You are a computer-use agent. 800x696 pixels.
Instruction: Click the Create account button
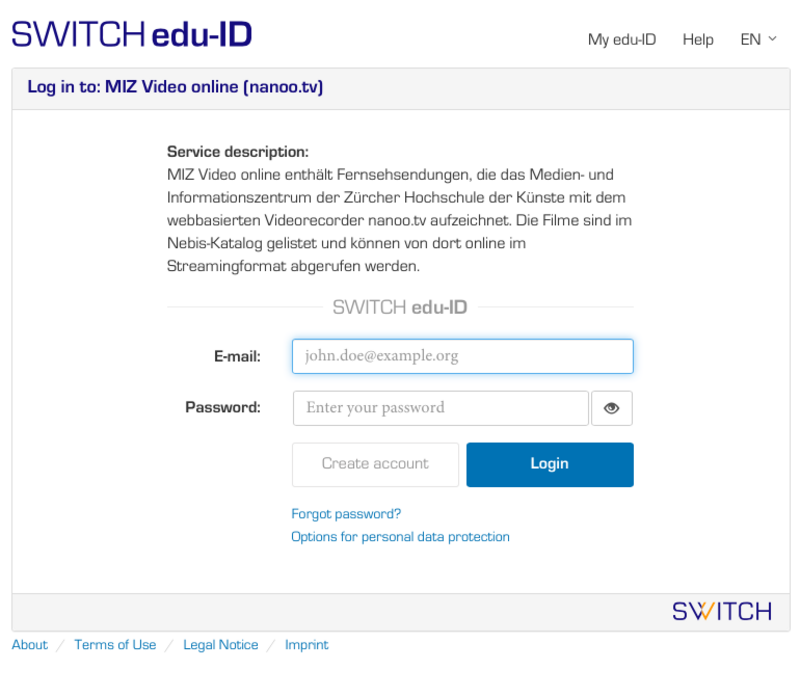(376, 464)
